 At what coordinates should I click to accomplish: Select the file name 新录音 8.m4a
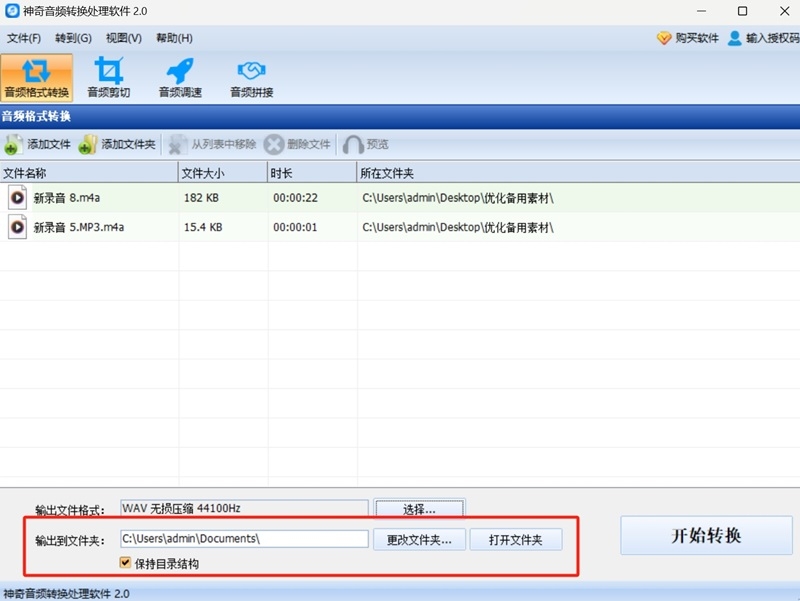pos(66,197)
